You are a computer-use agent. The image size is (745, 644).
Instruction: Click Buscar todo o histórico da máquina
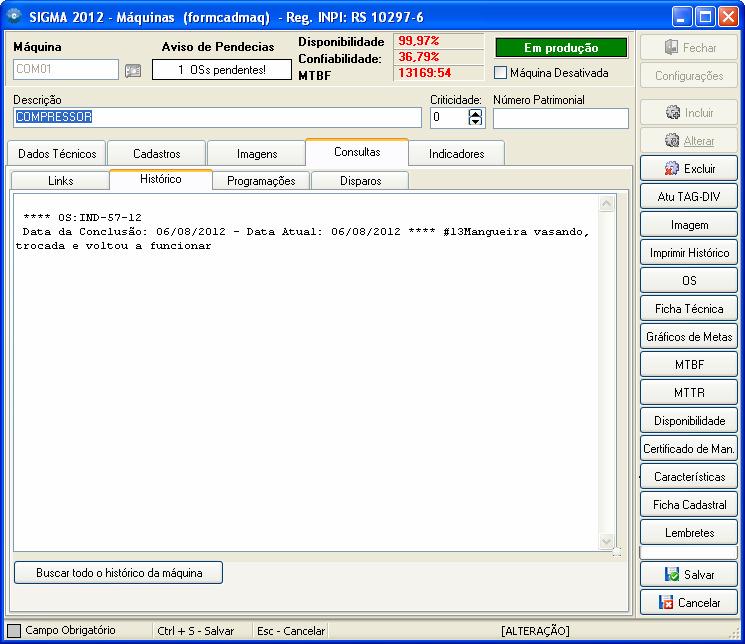[118, 573]
